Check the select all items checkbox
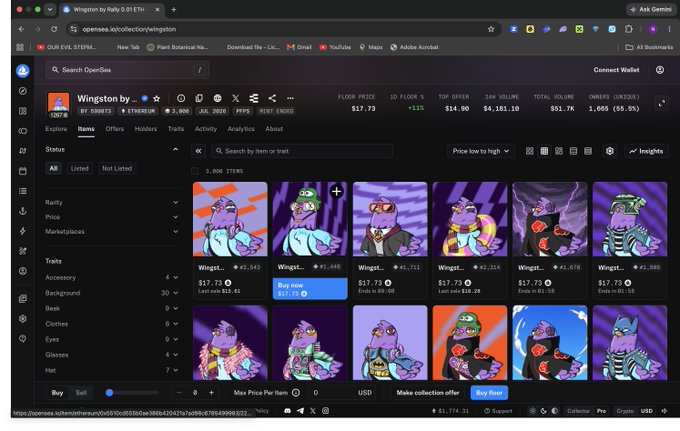Screen dimensions: 680x431 (x=195, y=171)
